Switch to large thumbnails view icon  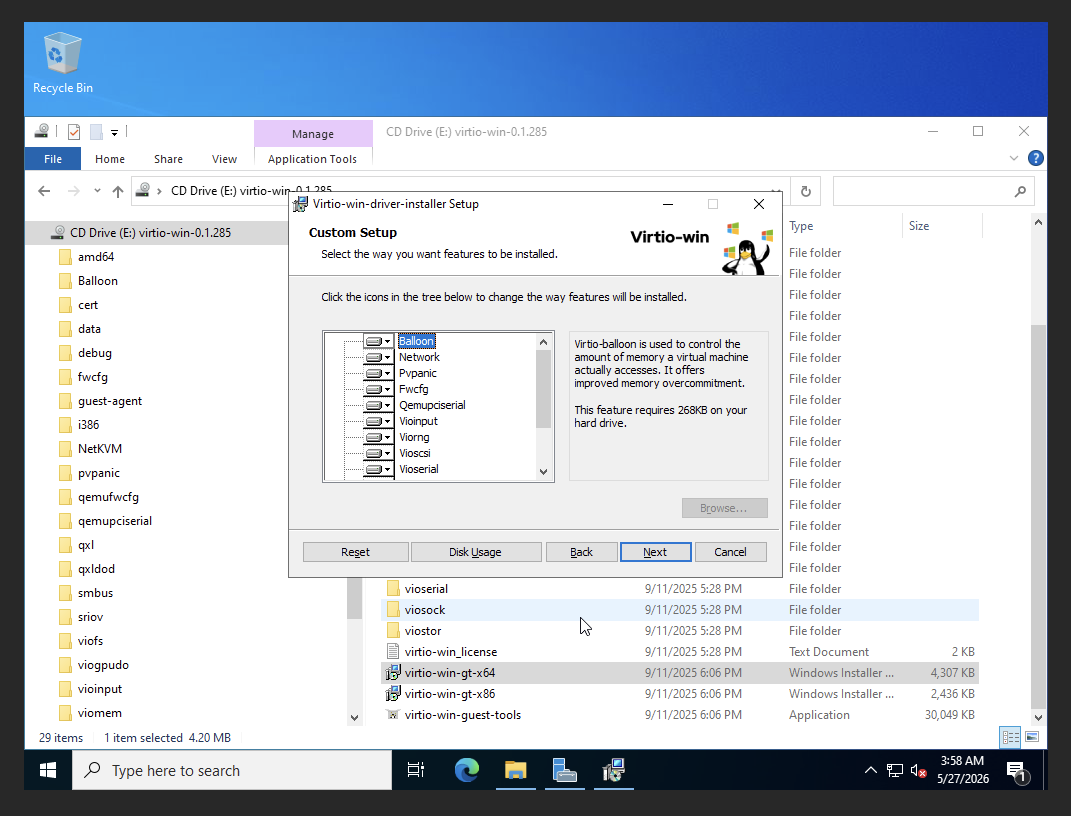(1032, 737)
